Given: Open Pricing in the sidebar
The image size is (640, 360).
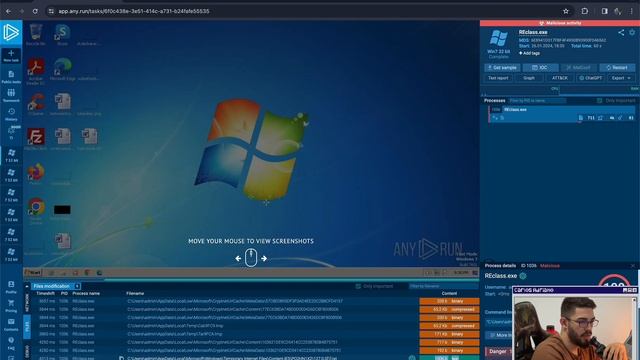Looking at the screenshot, I should tap(11, 306).
